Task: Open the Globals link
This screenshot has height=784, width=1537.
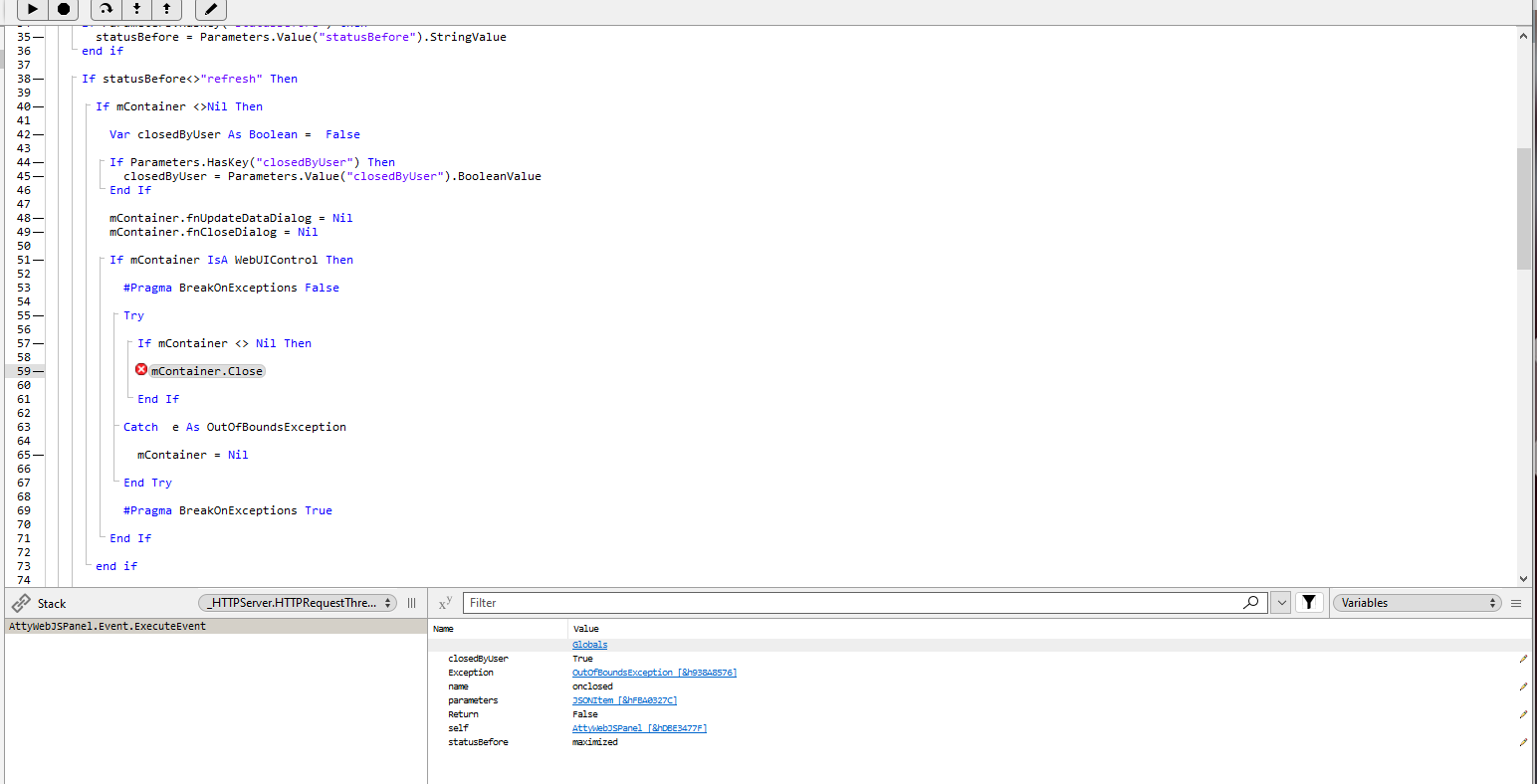Action: click(589, 645)
